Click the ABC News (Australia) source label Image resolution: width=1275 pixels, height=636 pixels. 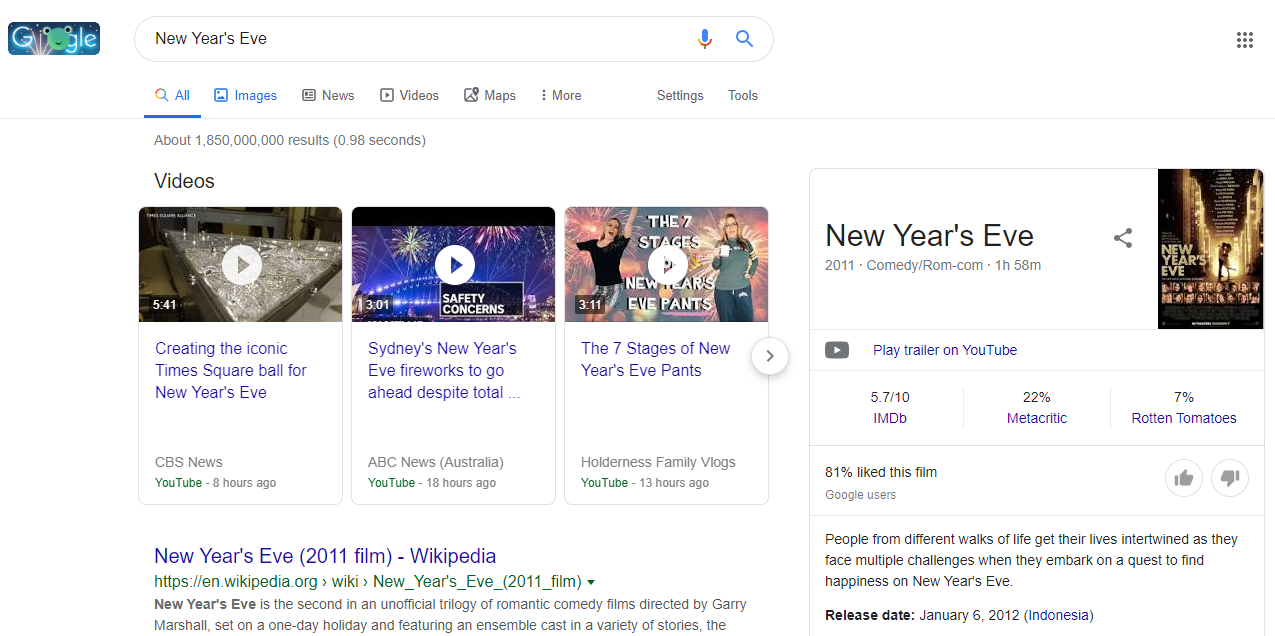pyautogui.click(x=436, y=462)
